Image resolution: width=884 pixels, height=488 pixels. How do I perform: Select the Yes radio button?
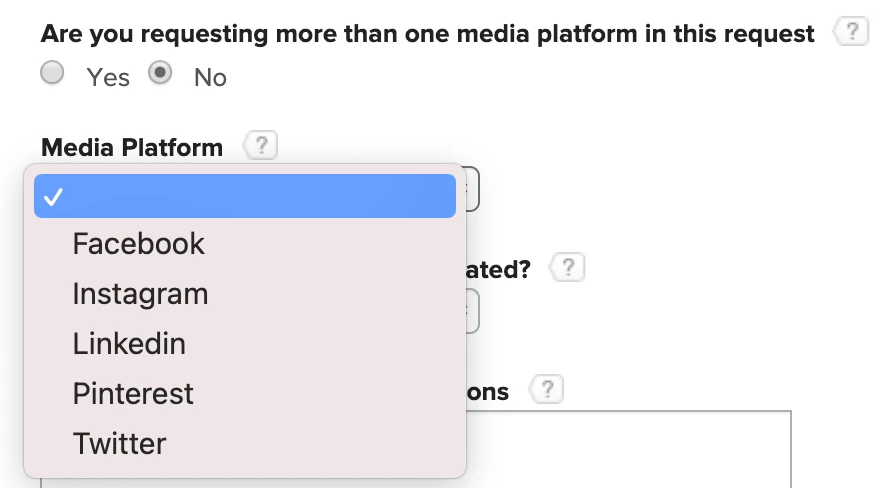[x=52, y=73]
